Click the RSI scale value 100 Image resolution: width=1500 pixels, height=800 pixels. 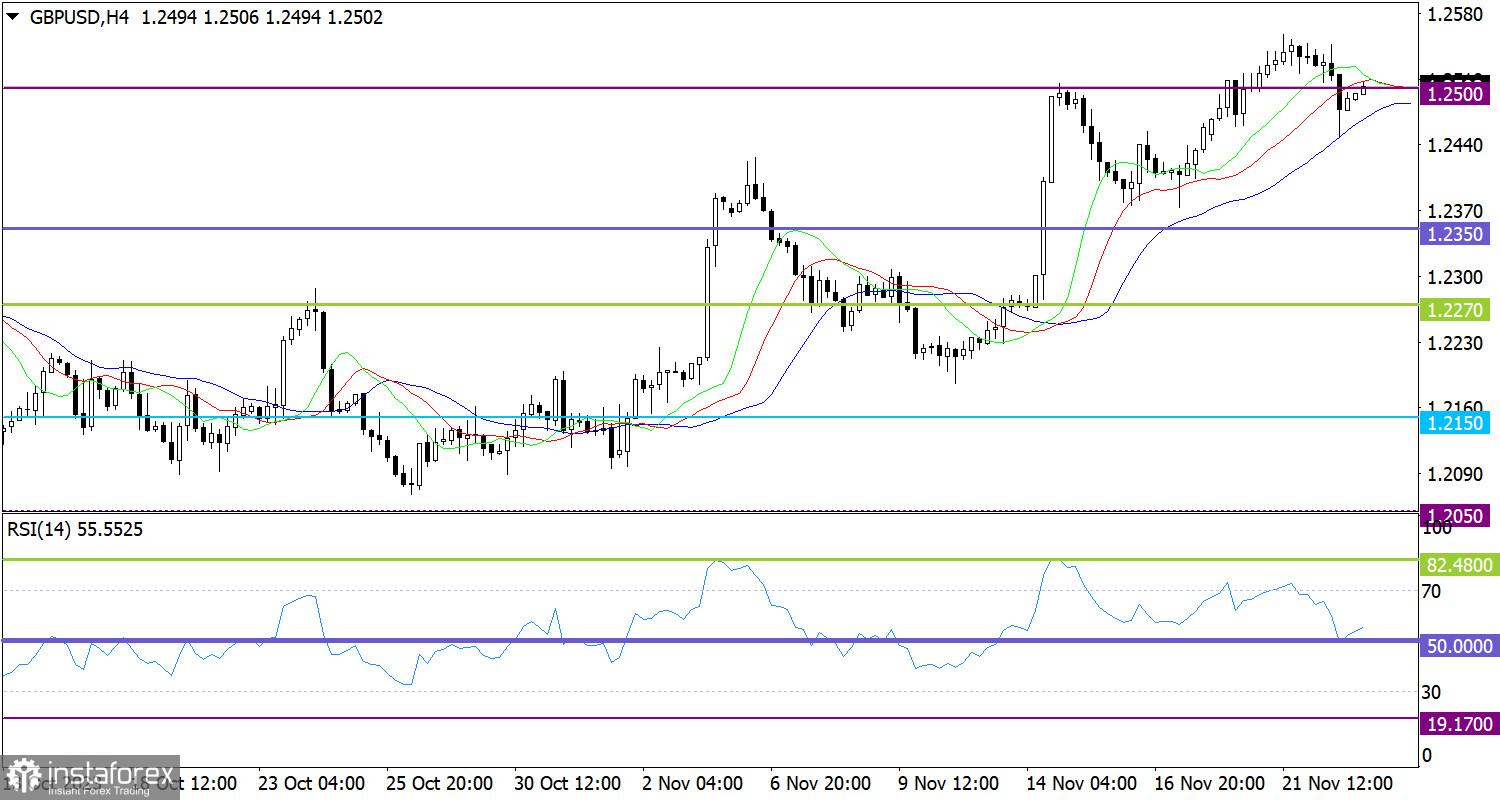tap(1436, 528)
